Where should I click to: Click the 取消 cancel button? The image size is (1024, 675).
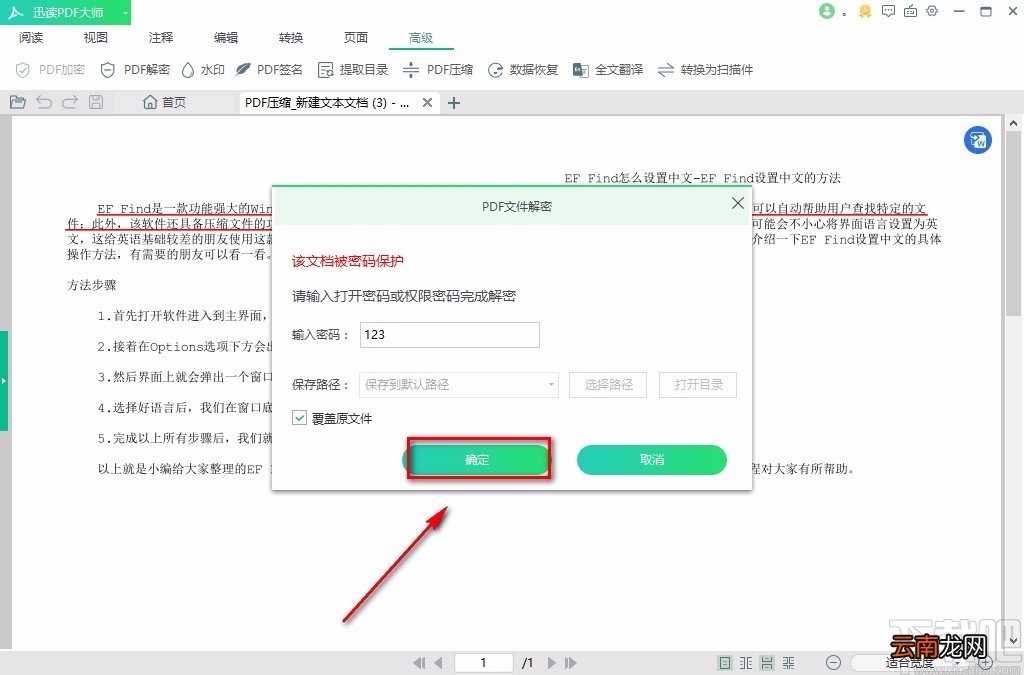[652, 460]
